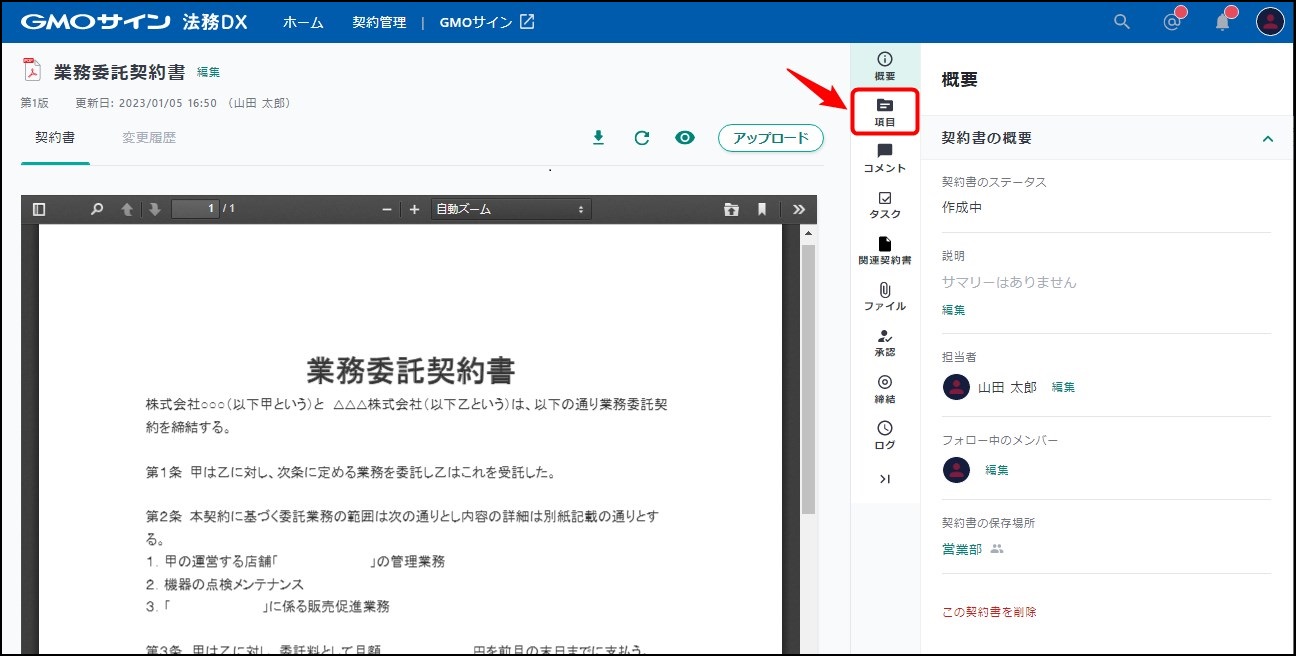Viewport: 1296px width, 656px height.
Task: Open the ログ history panel
Action: pyautogui.click(x=884, y=434)
